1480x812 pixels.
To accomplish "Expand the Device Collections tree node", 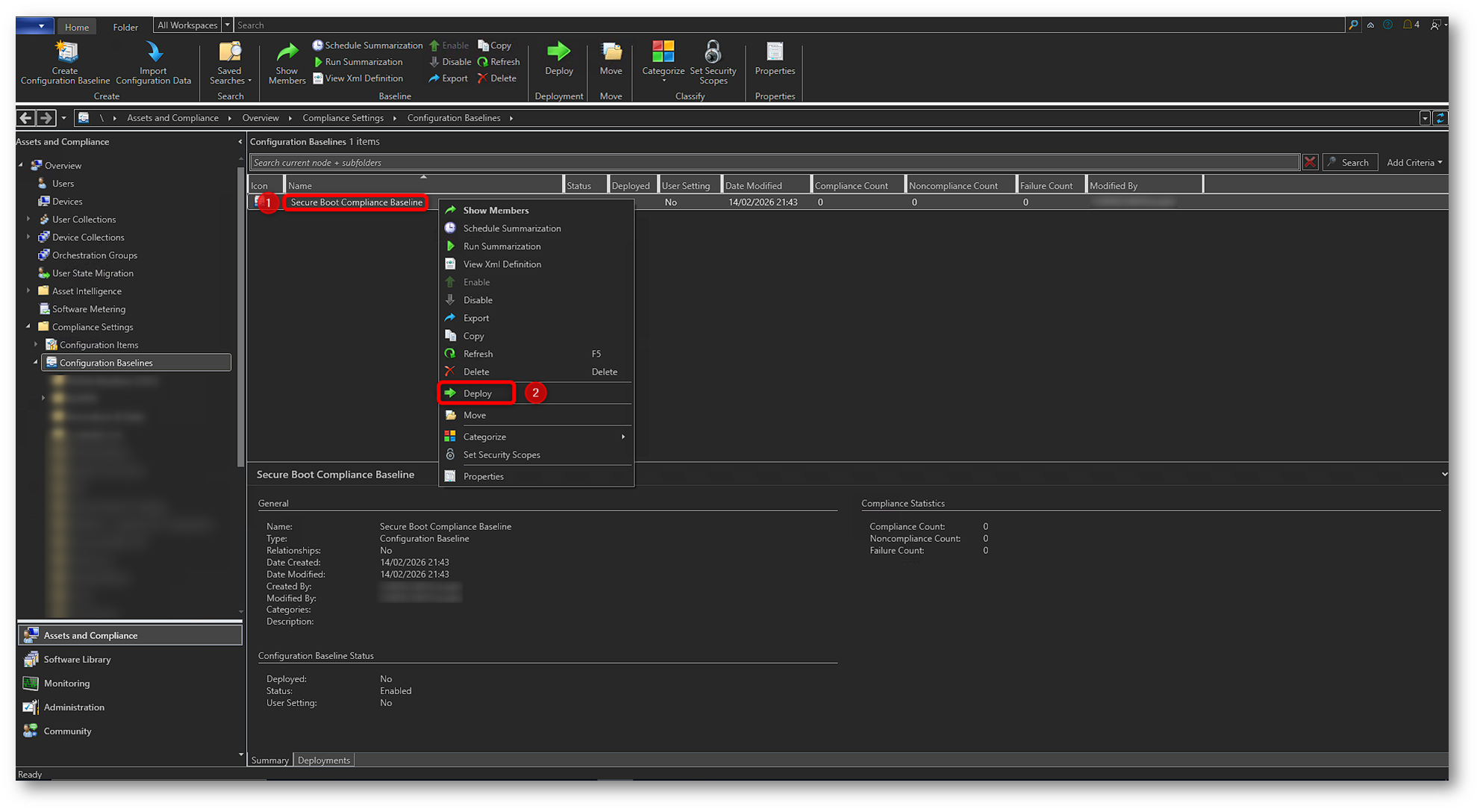I will click(x=28, y=237).
